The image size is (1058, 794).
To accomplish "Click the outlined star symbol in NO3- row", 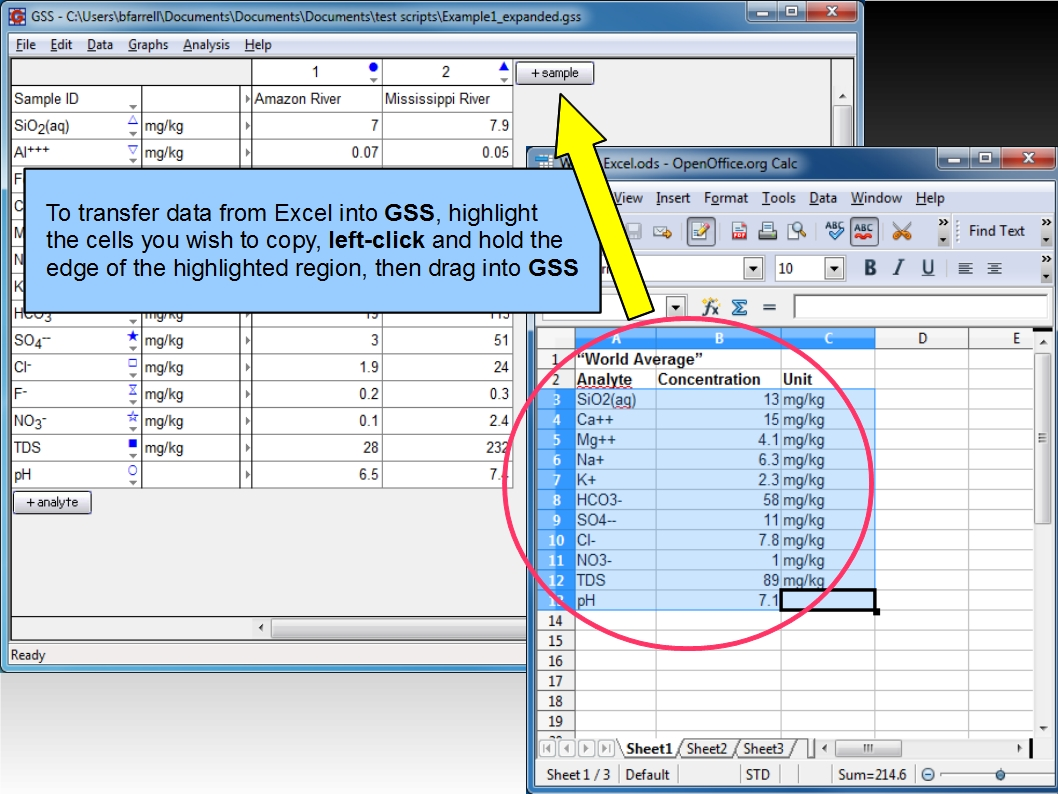I will click(x=132, y=416).
